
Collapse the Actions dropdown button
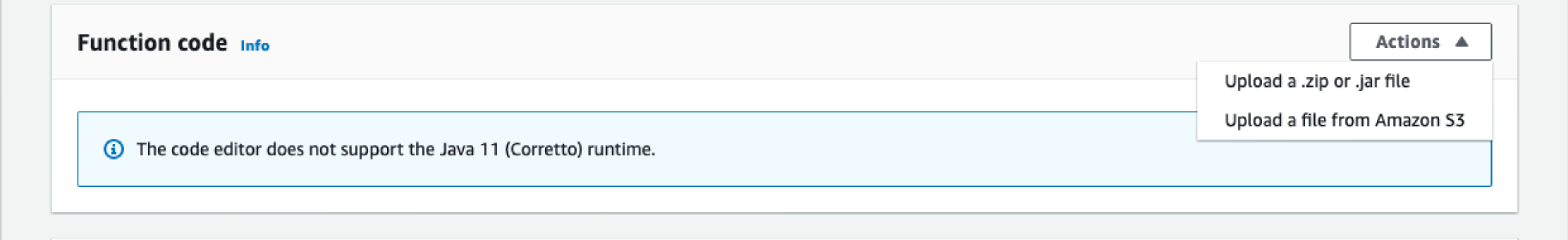(1420, 42)
